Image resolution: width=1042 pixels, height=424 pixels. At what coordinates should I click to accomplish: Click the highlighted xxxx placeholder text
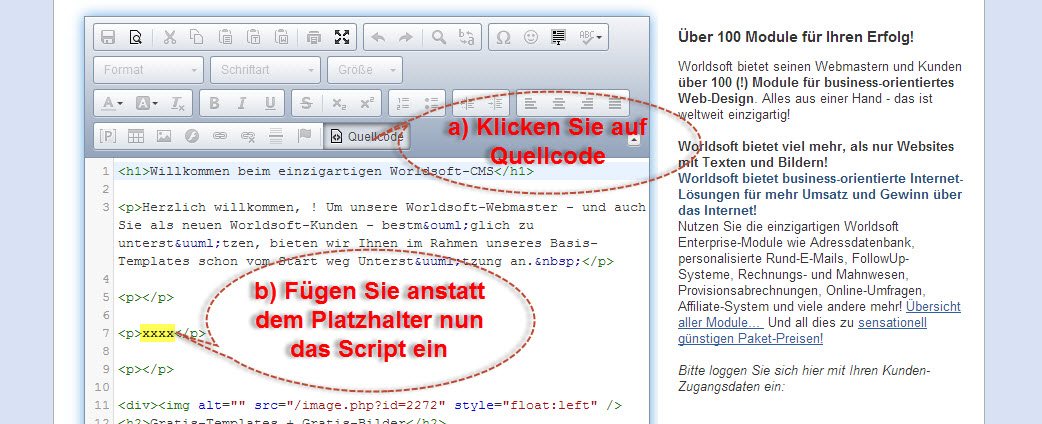click(x=157, y=333)
